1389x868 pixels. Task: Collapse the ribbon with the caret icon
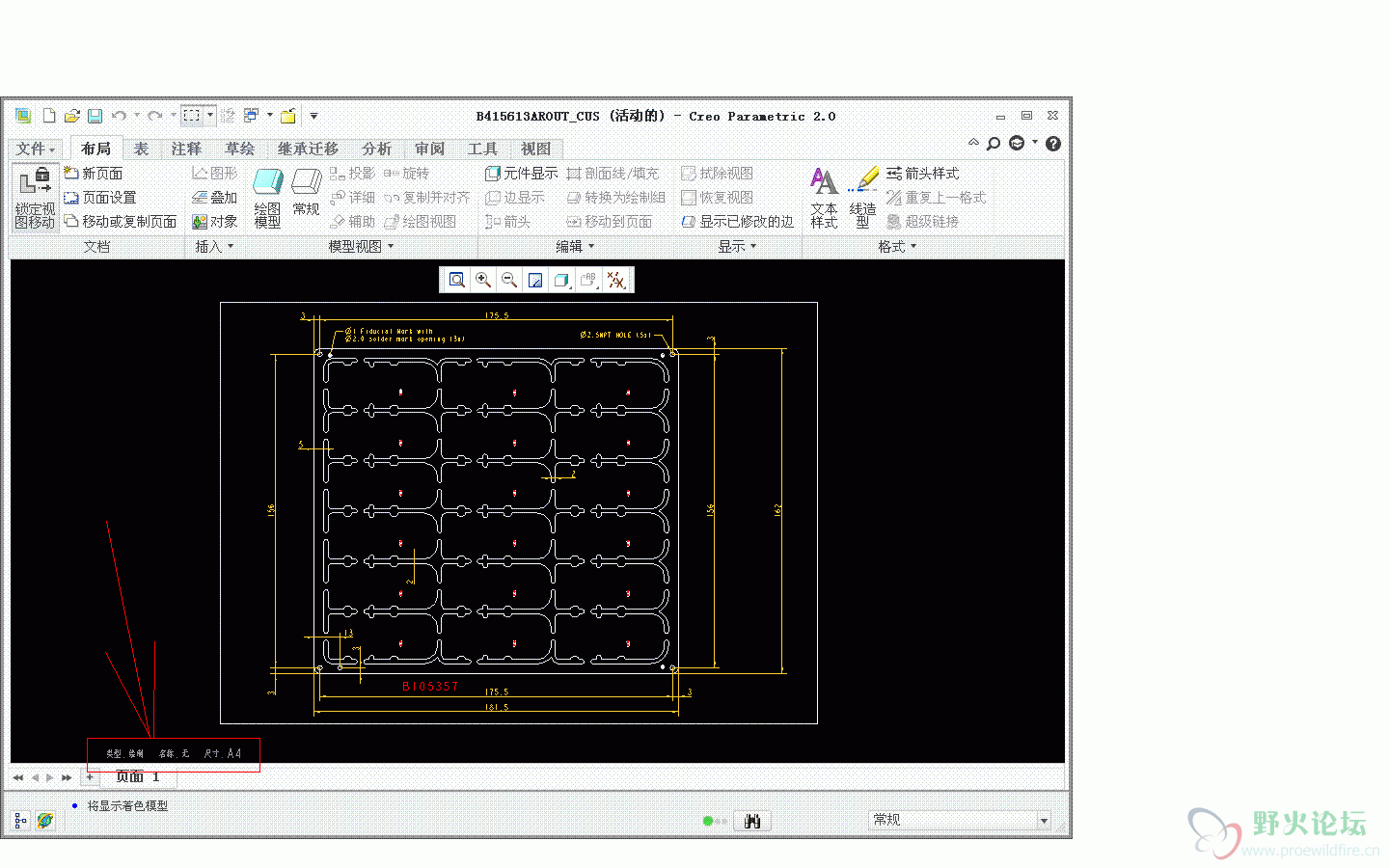tap(973, 142)
